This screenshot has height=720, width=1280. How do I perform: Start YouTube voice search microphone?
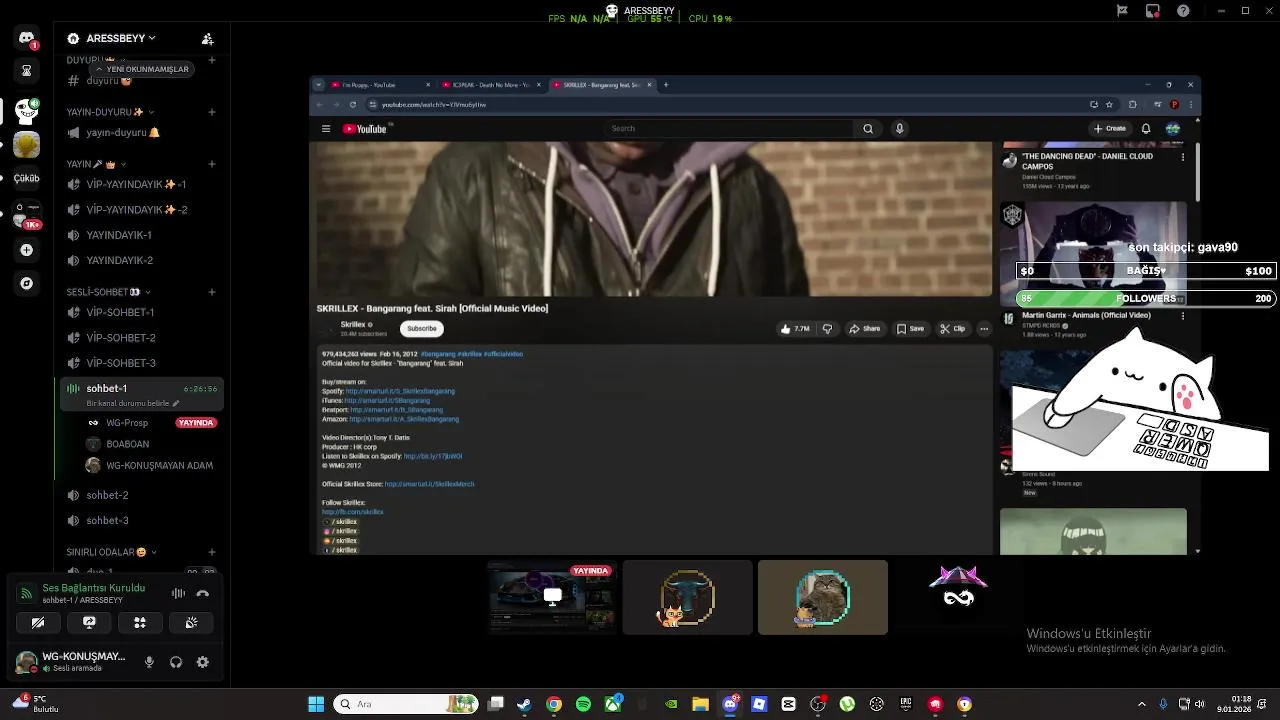tap(899, 128)
